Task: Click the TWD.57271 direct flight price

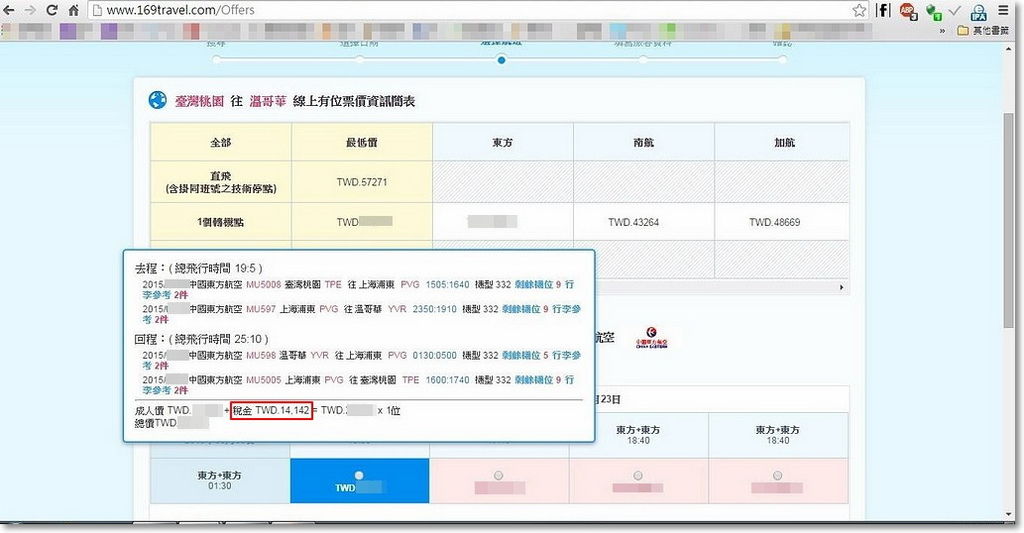Action: click(362, 182)
